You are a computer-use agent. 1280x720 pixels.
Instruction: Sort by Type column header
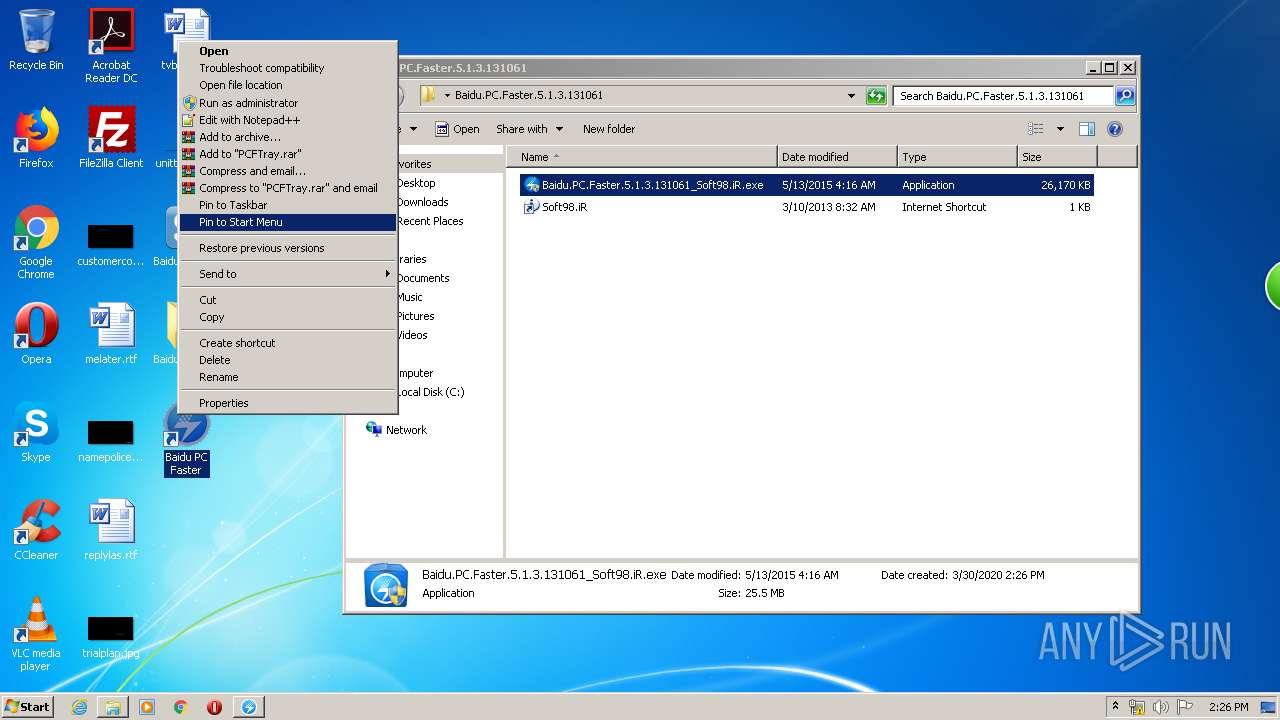pos(957,157)
